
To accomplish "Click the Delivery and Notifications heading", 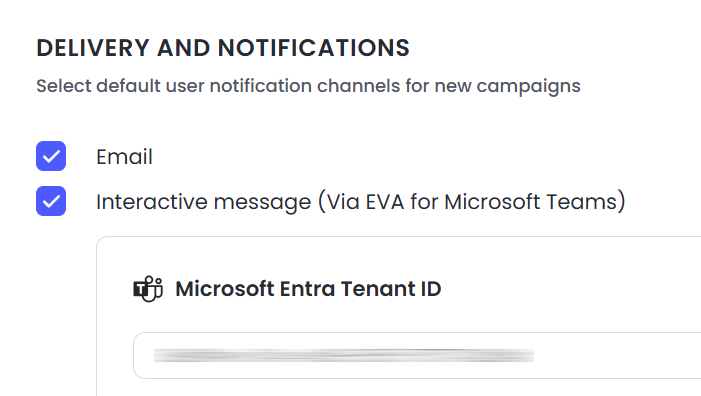I will [223, 48].
